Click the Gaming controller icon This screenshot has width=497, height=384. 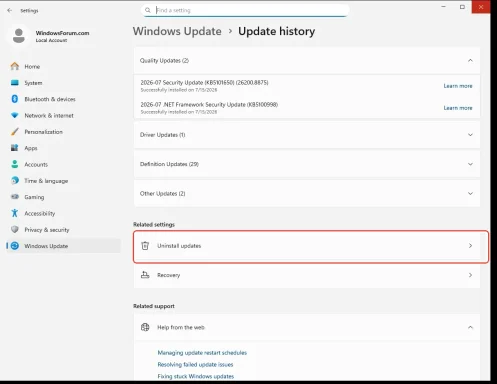(15, 197)
